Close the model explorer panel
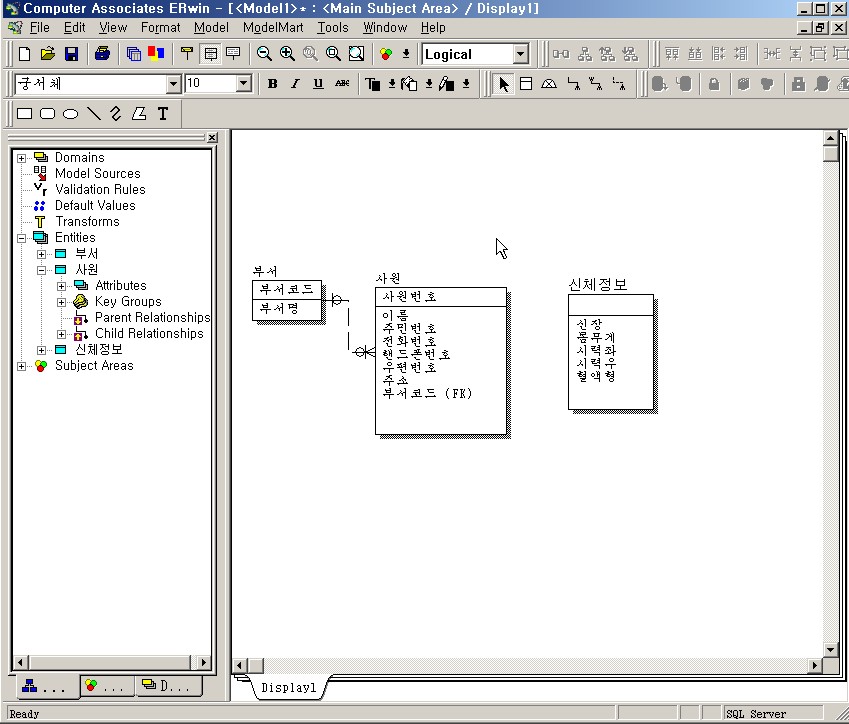 coord(212,138)
